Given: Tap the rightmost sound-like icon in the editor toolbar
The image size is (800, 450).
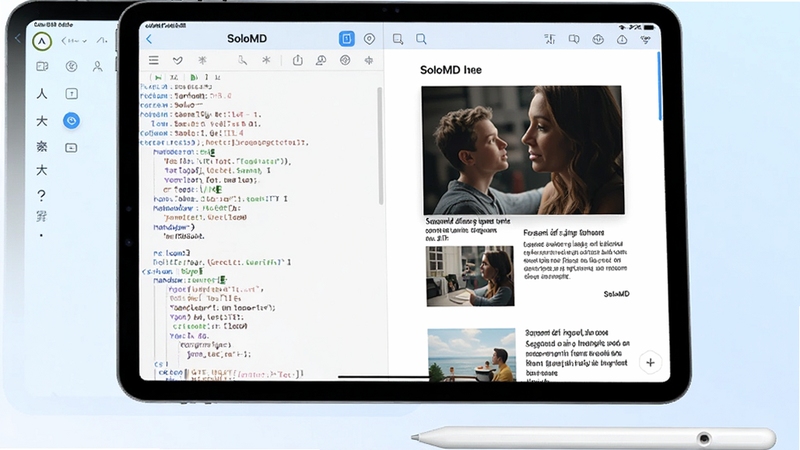Looking at the screenshot, I should 368,60.
